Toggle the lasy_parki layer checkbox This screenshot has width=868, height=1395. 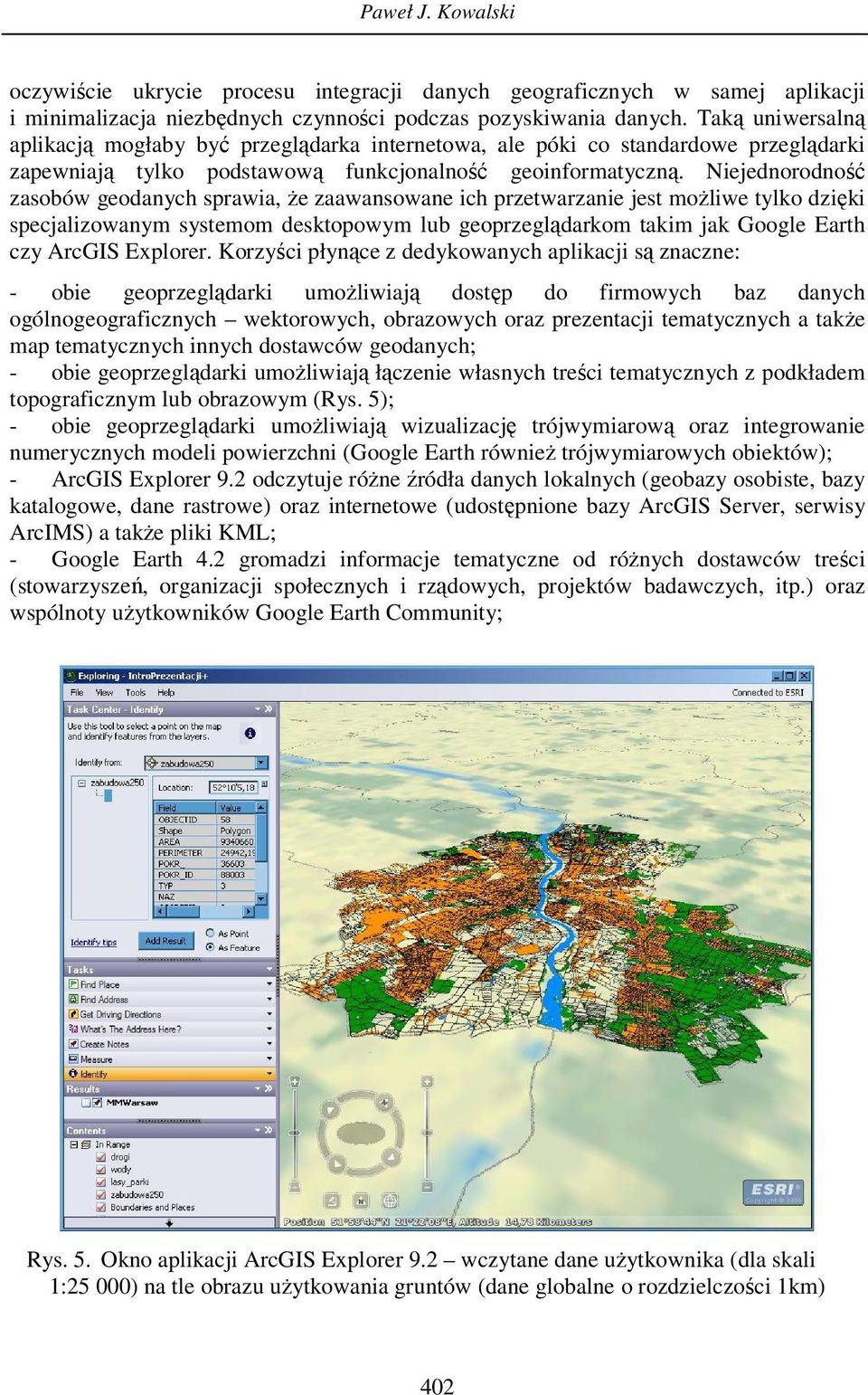101,1181
